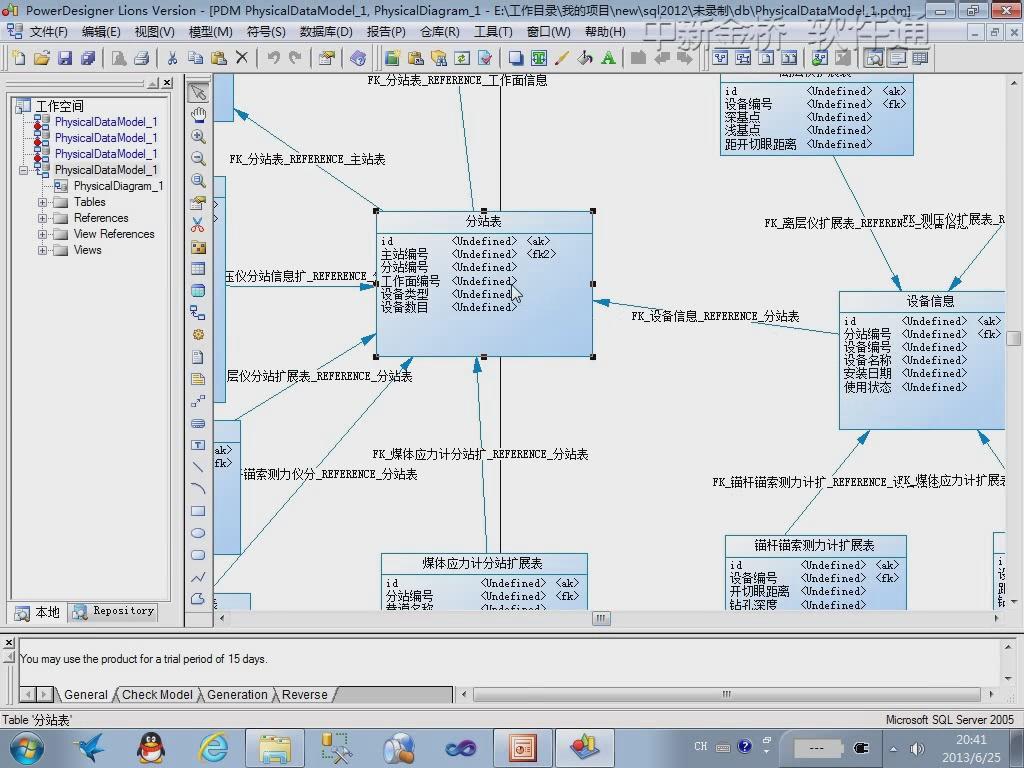This screenshot has height=768, width=1024.
Task: Open the file explorer taskbar icon
Action: click(x=275, y=748)
